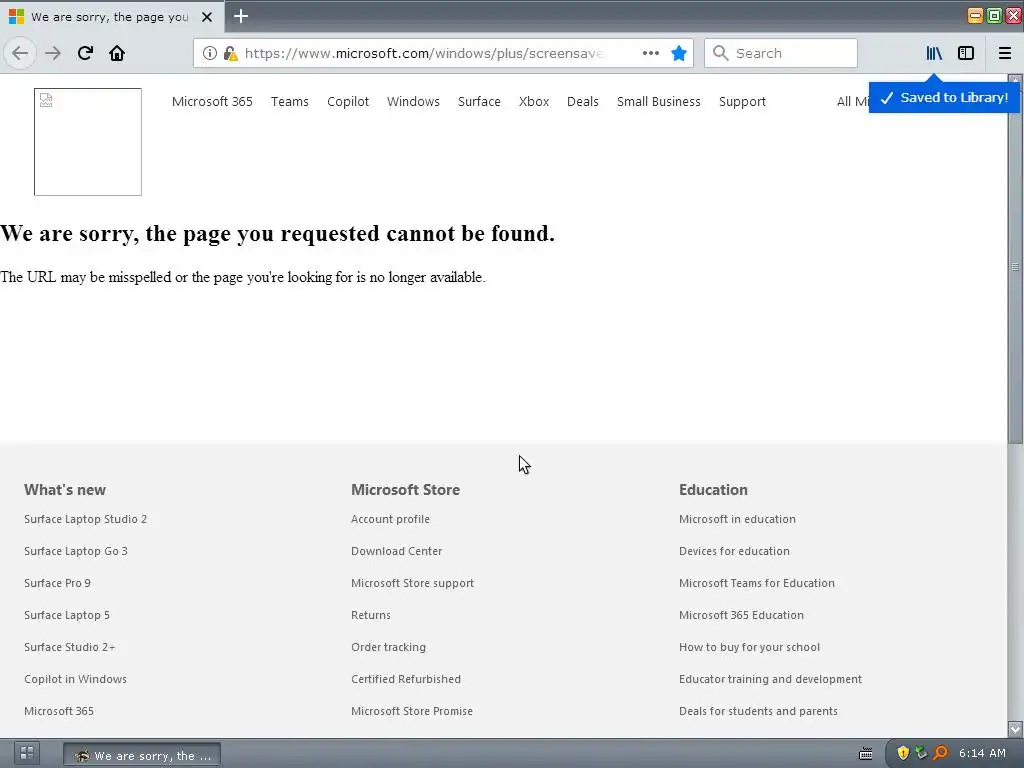Open the Surface nav item
1024x768 pixels.
point(479,101)
